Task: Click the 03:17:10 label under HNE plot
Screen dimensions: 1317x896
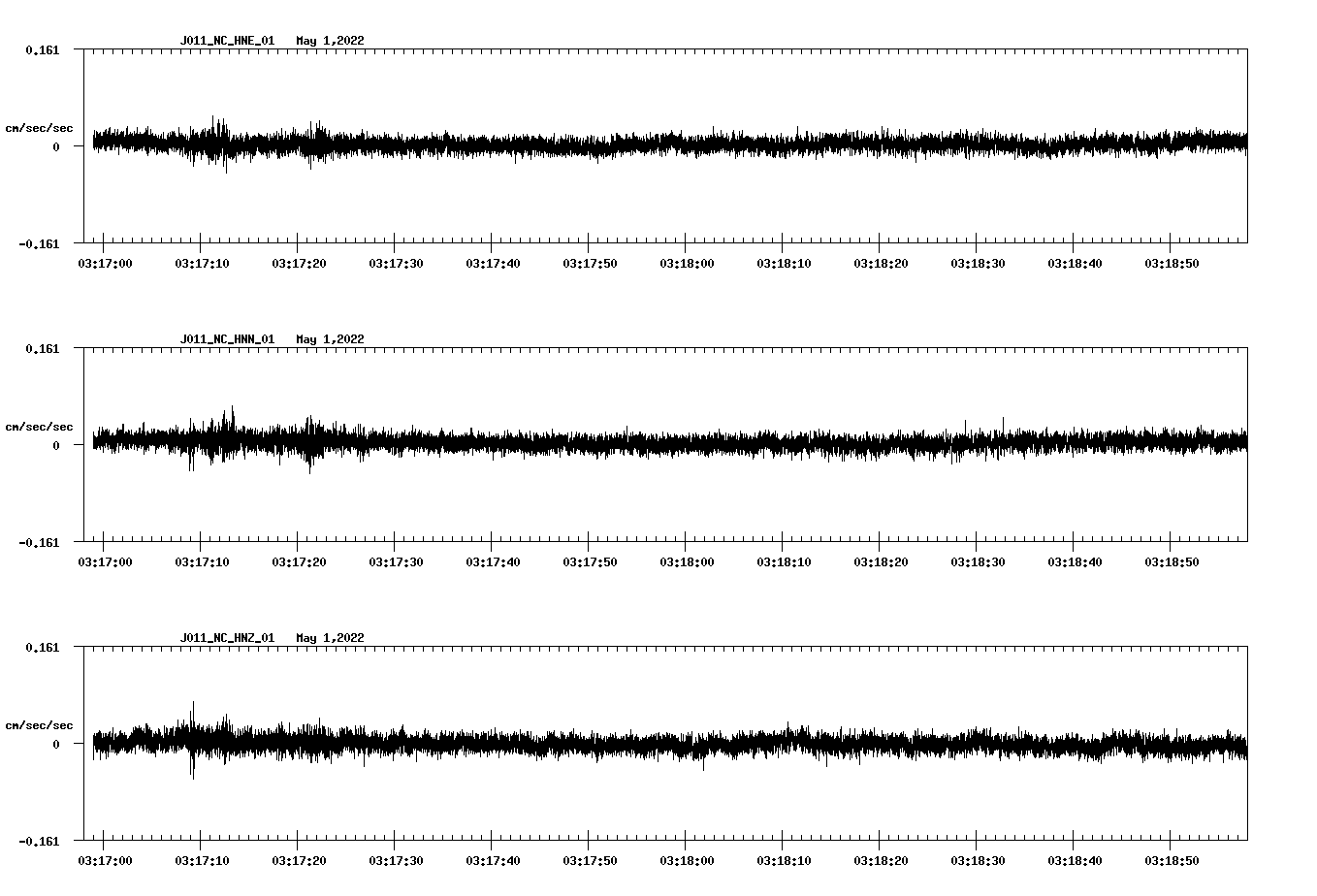Action: point(202,264)
